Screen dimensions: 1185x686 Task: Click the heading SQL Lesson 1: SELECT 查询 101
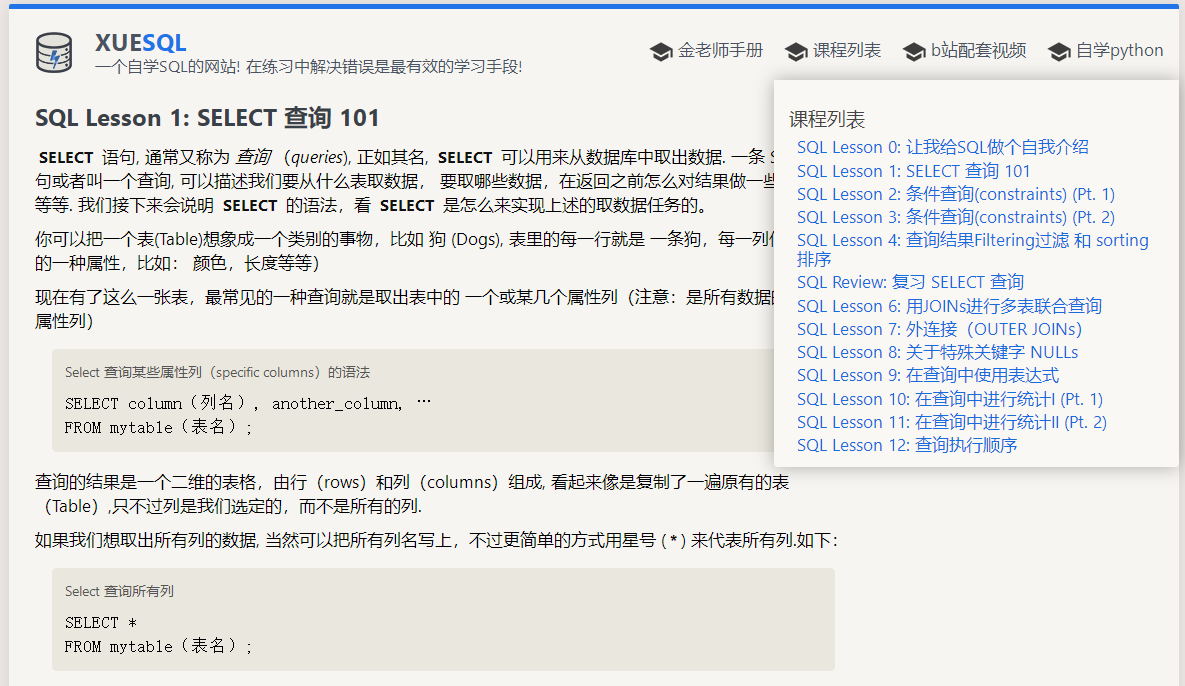tap(207, 118)
